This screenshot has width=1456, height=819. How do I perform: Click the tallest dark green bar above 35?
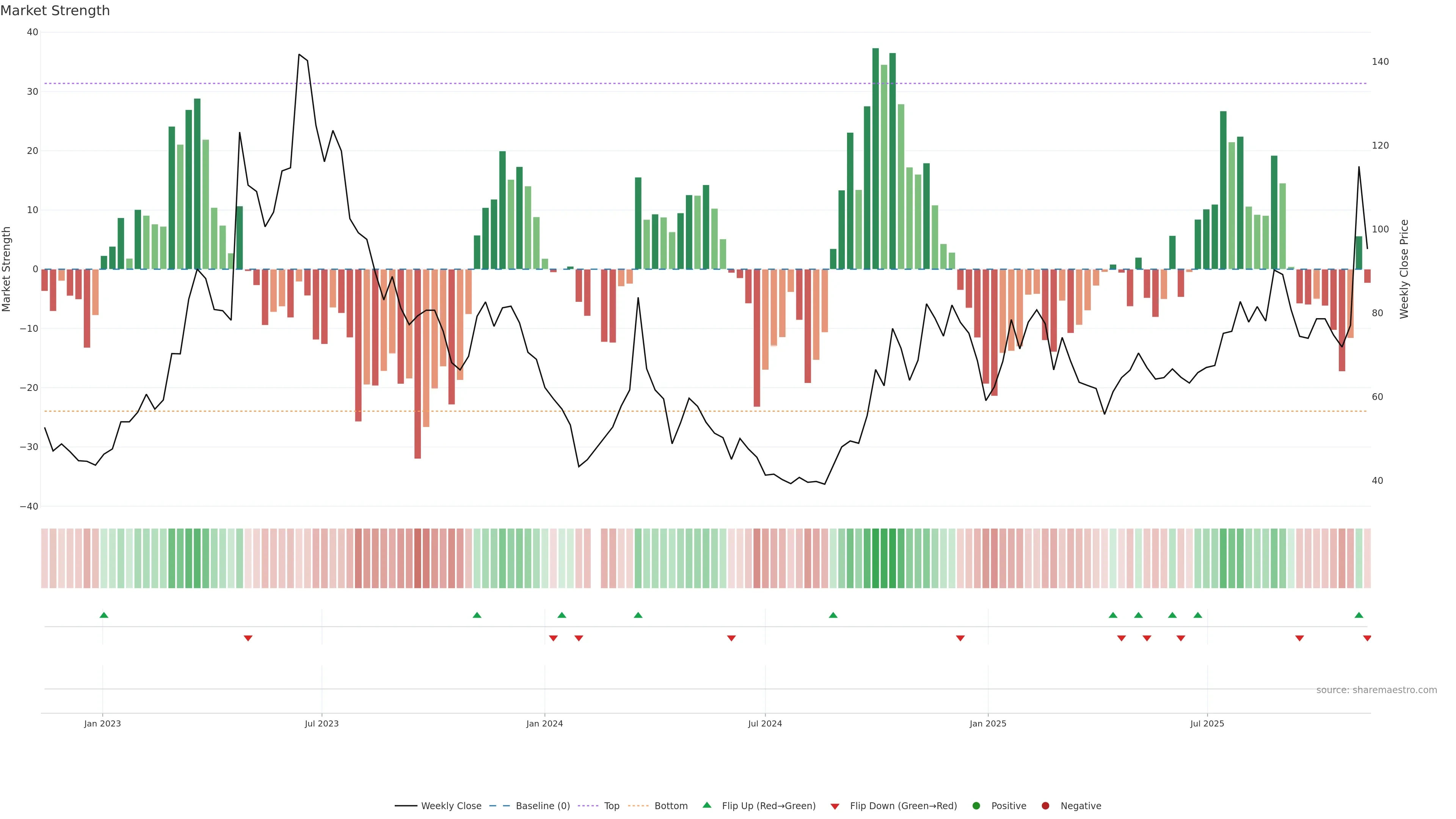tap(875, 158)
